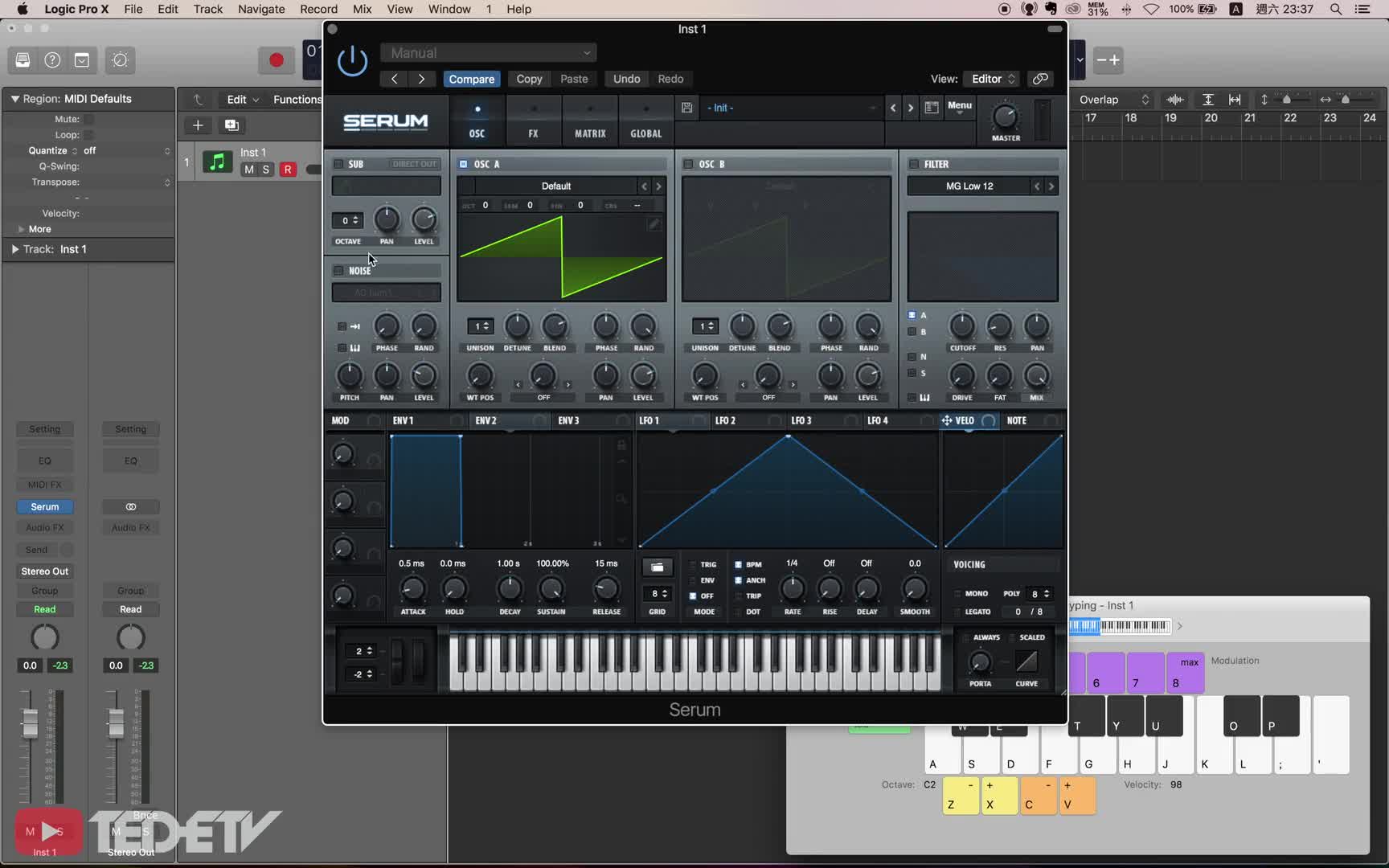Click the add track plus button

[x=198, y=125]
